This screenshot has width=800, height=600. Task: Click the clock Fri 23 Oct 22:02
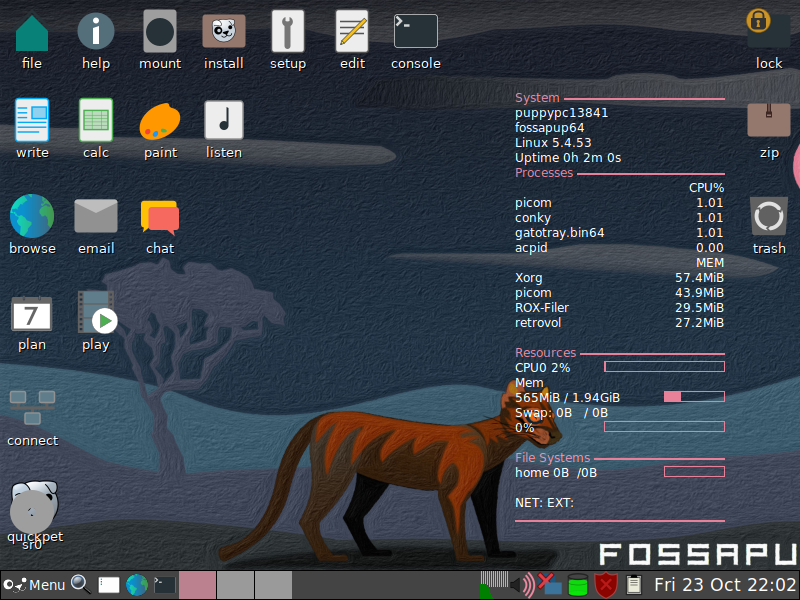[725, 585]
